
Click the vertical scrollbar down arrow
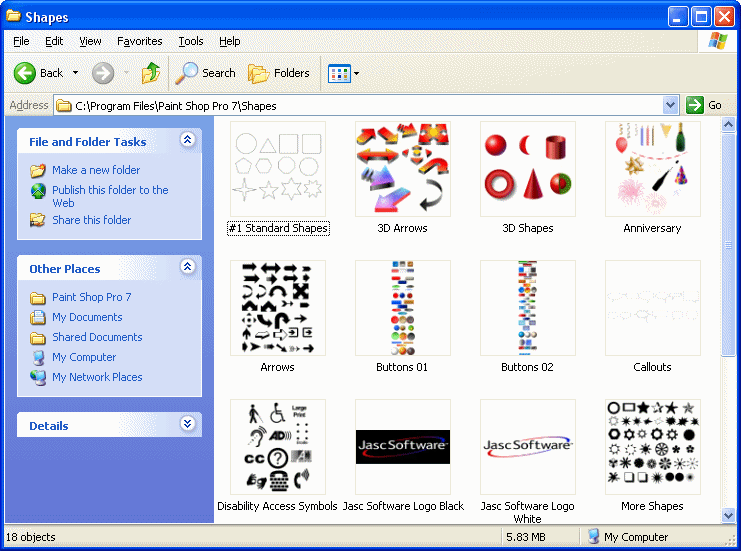tap(728, 515)
